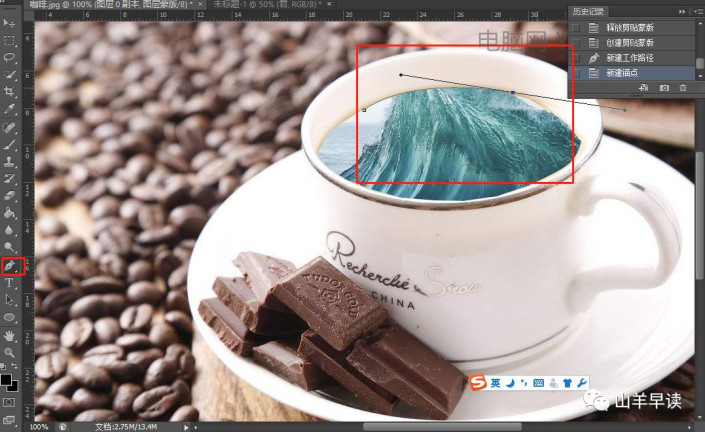
Task: Open the 历史记录 panel tab
Action: click(x=589, y=11)
